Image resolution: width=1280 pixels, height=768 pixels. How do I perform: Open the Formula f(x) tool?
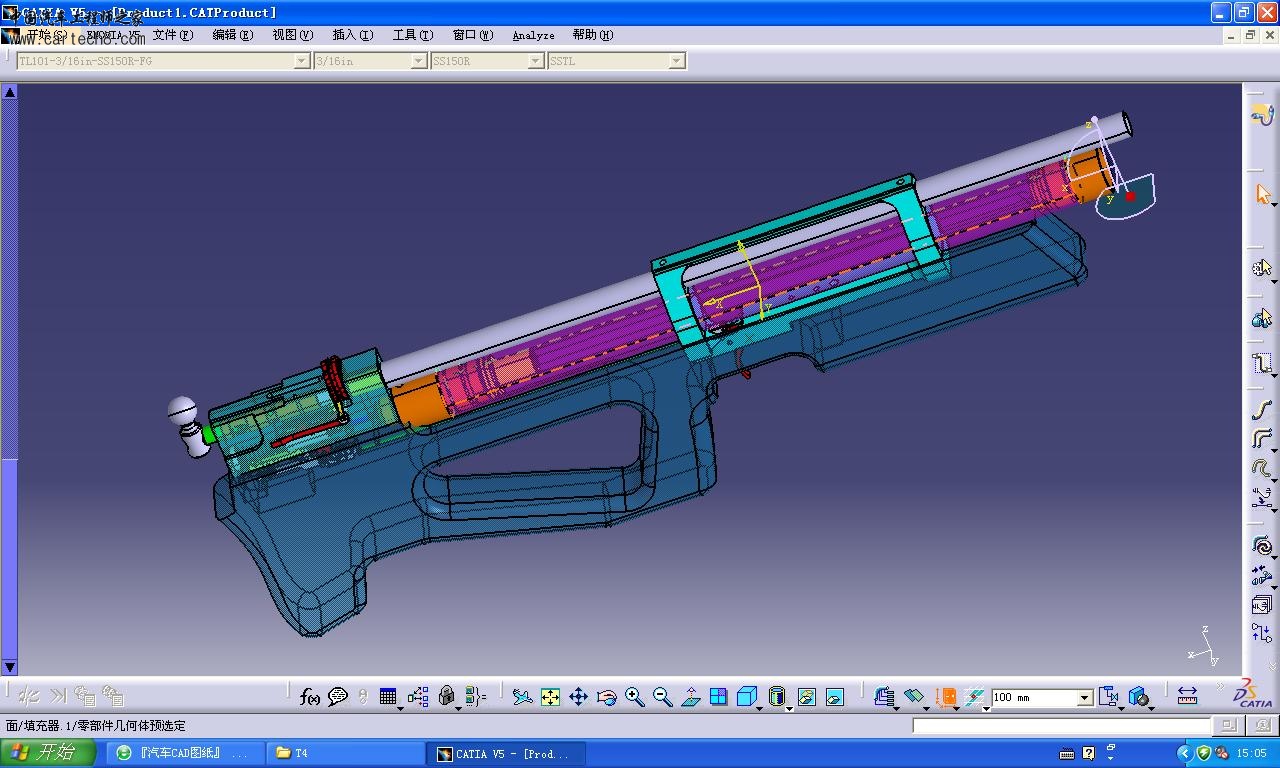tap(310, 697)
